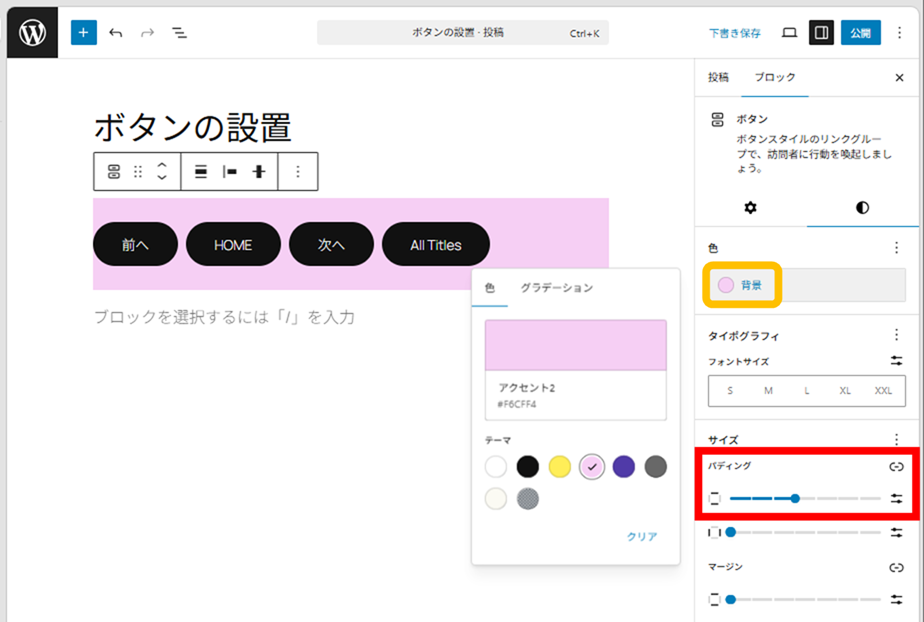924x622 pixels.
Task: Select the purple theme color swatch
Action: tap(624, 466)
